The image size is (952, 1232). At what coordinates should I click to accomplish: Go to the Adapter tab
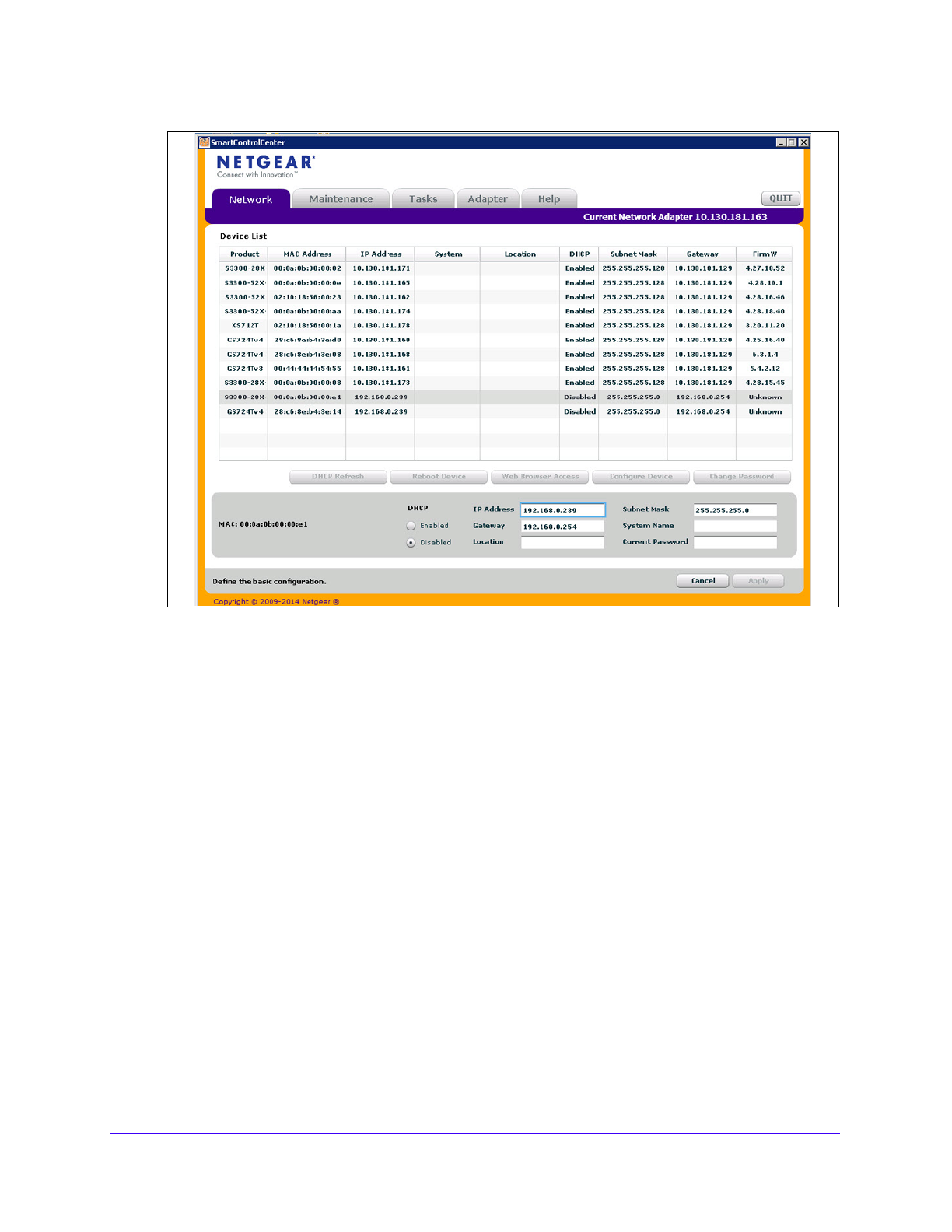(488, 199)
